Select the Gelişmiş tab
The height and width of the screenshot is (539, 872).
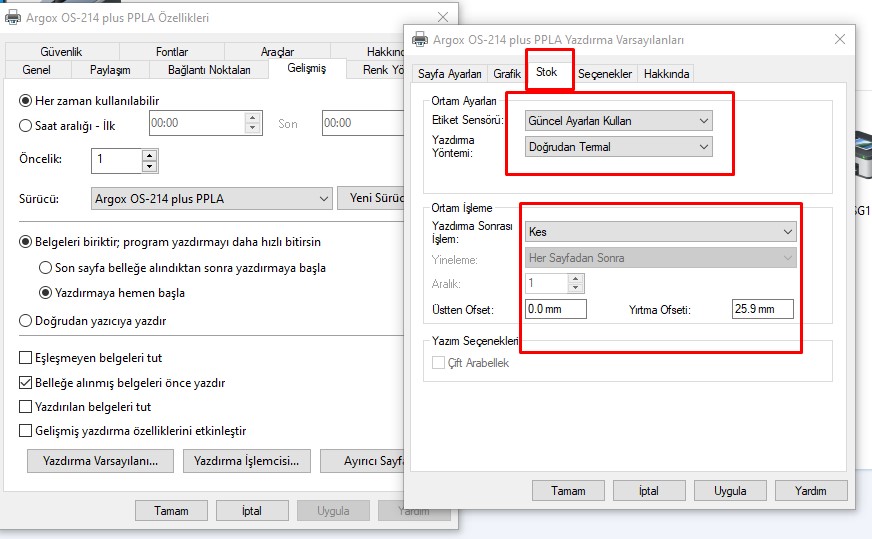point(307,68)
